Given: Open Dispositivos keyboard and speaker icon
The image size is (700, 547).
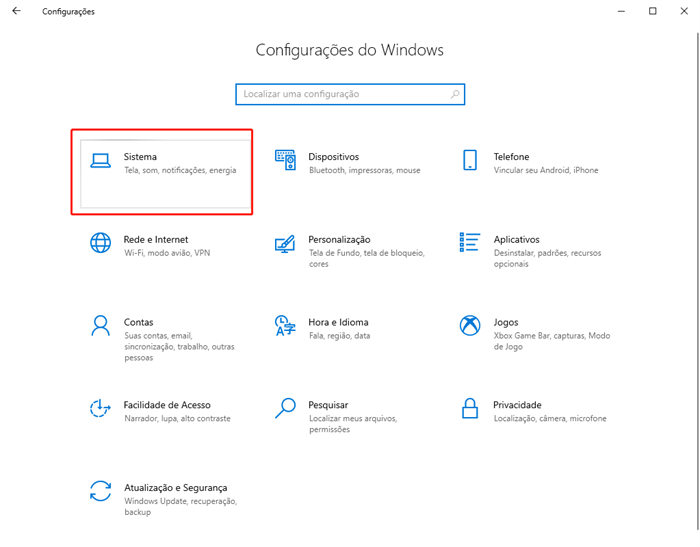Looking at the screenshot, I should tap(285, 161).
